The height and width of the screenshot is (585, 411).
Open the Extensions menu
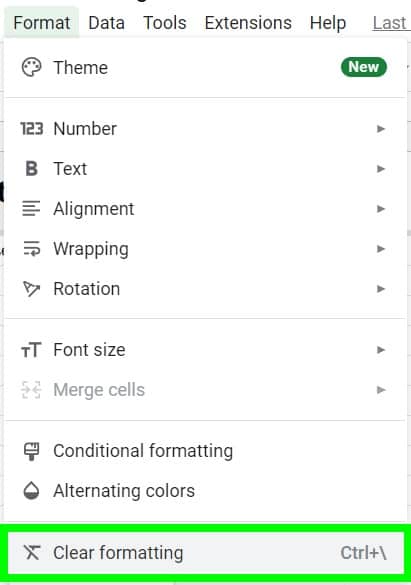[248, 23]
